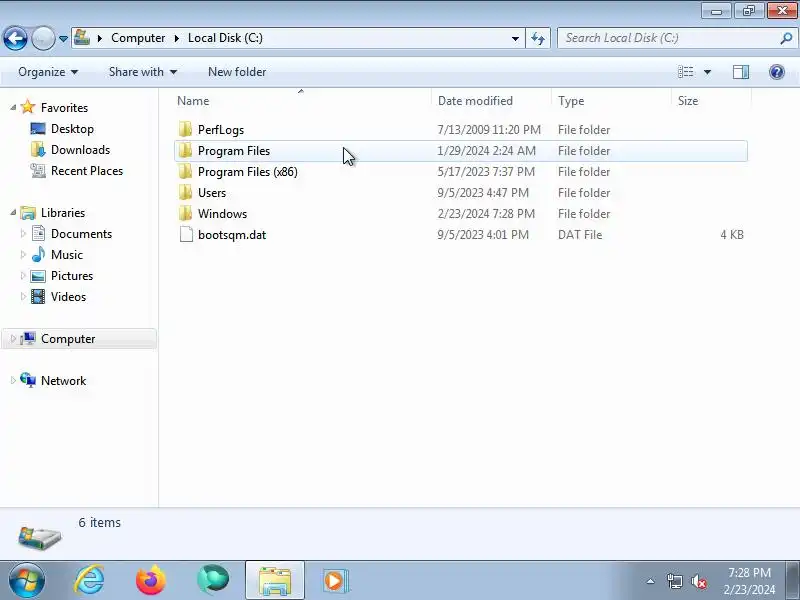
Task: Open the Documents library
Action: [x=81, y=234]
